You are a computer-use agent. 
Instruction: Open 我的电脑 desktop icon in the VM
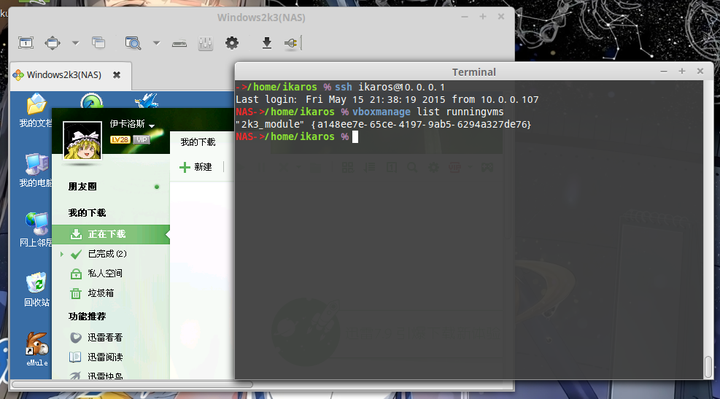[35, 170]
